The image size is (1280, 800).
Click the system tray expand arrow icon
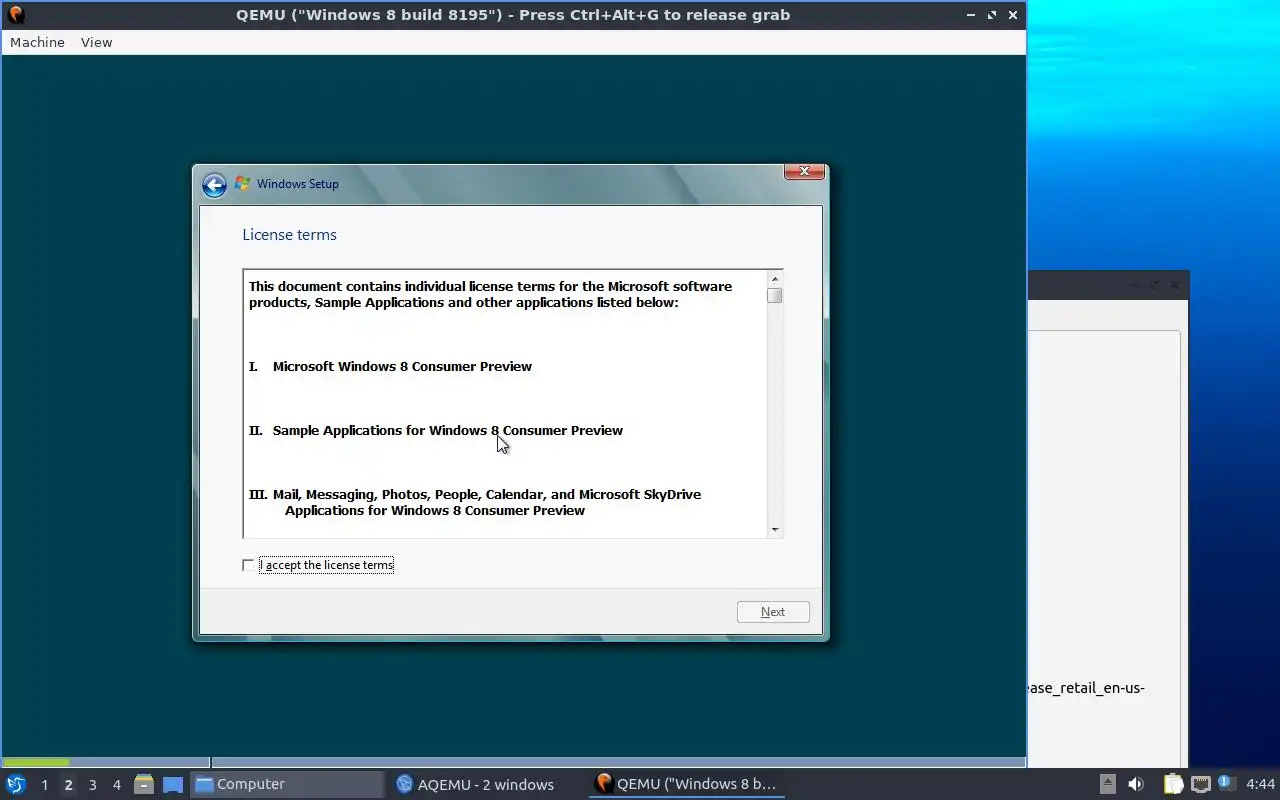coord(1107,784)
